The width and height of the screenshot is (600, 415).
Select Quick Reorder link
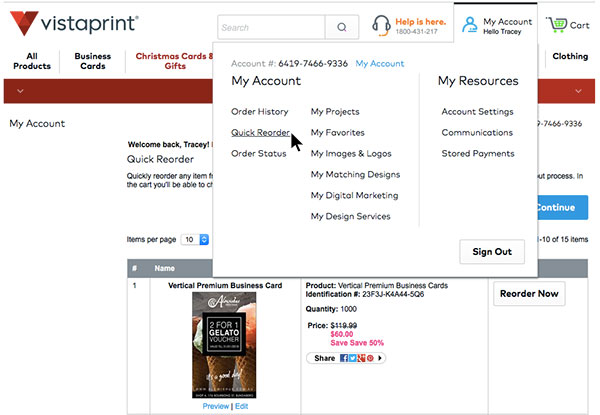point(260,132)
